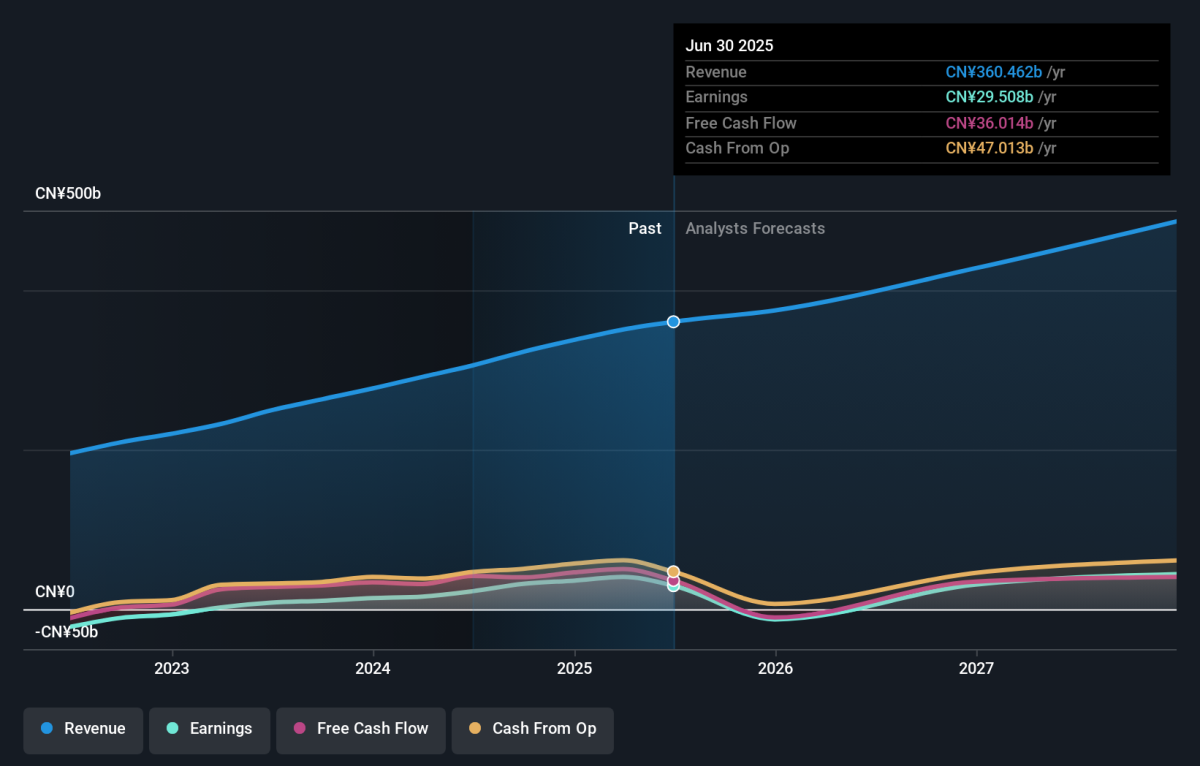Toggle the Cash From Op legend button
The height and width of the screenshot is (766, 1200).
tap(533, 729)
